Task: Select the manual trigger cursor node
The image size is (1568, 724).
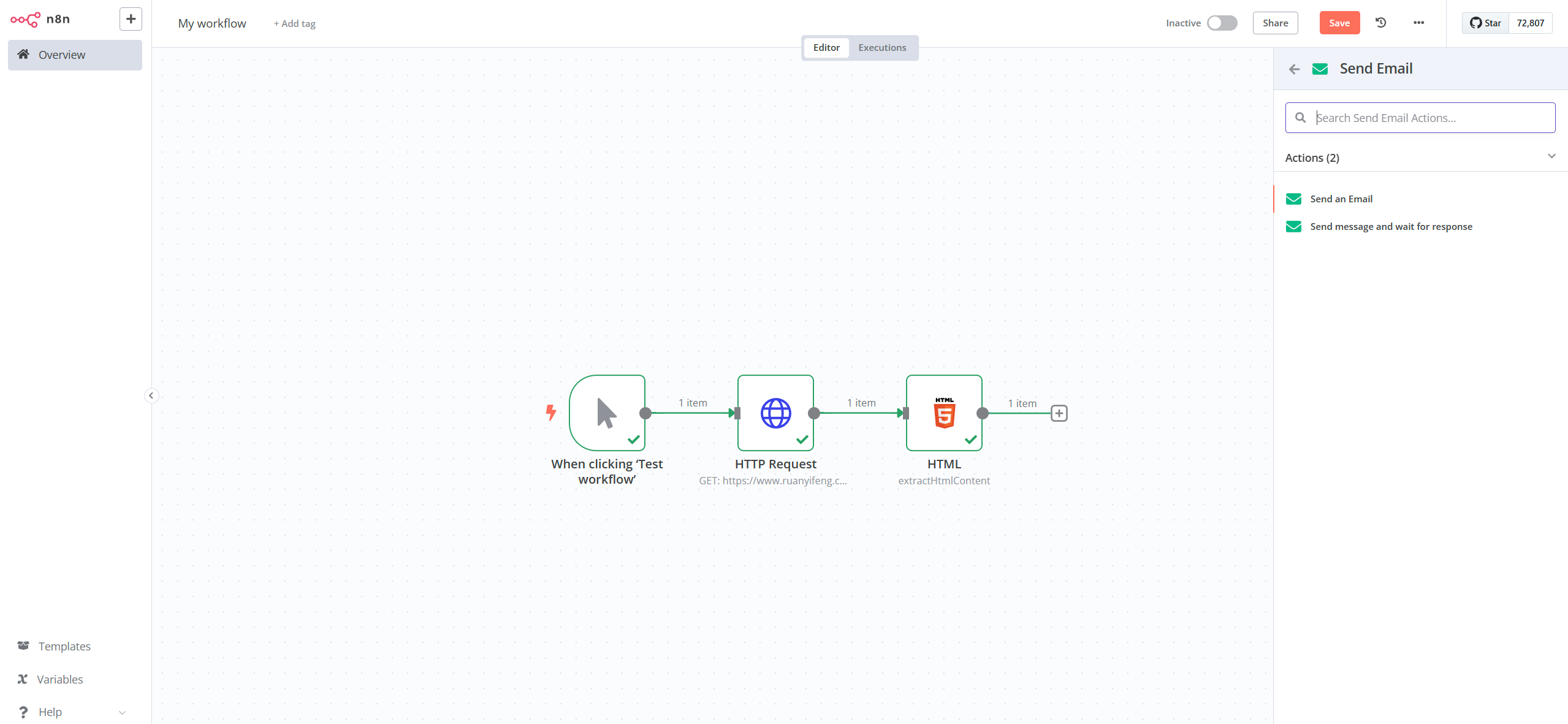Action: (607, 413)
